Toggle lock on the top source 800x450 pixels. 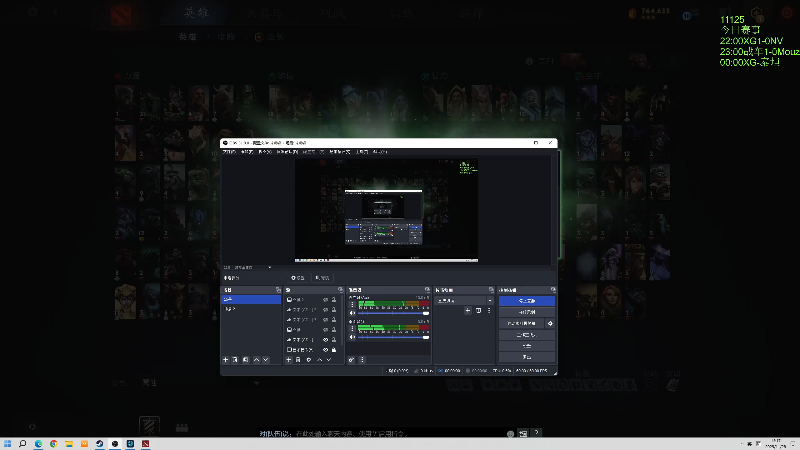(334, 300)
